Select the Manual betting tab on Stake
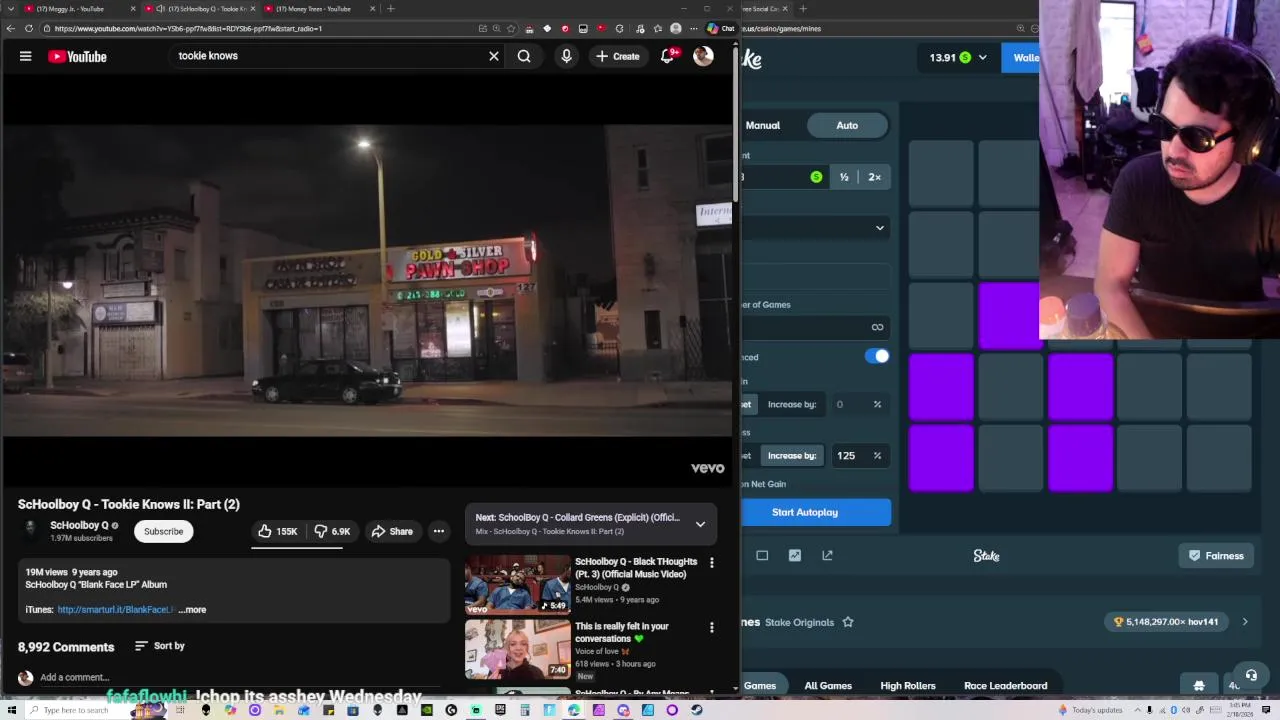1280x720 pixels. click(x=762, y=125)
